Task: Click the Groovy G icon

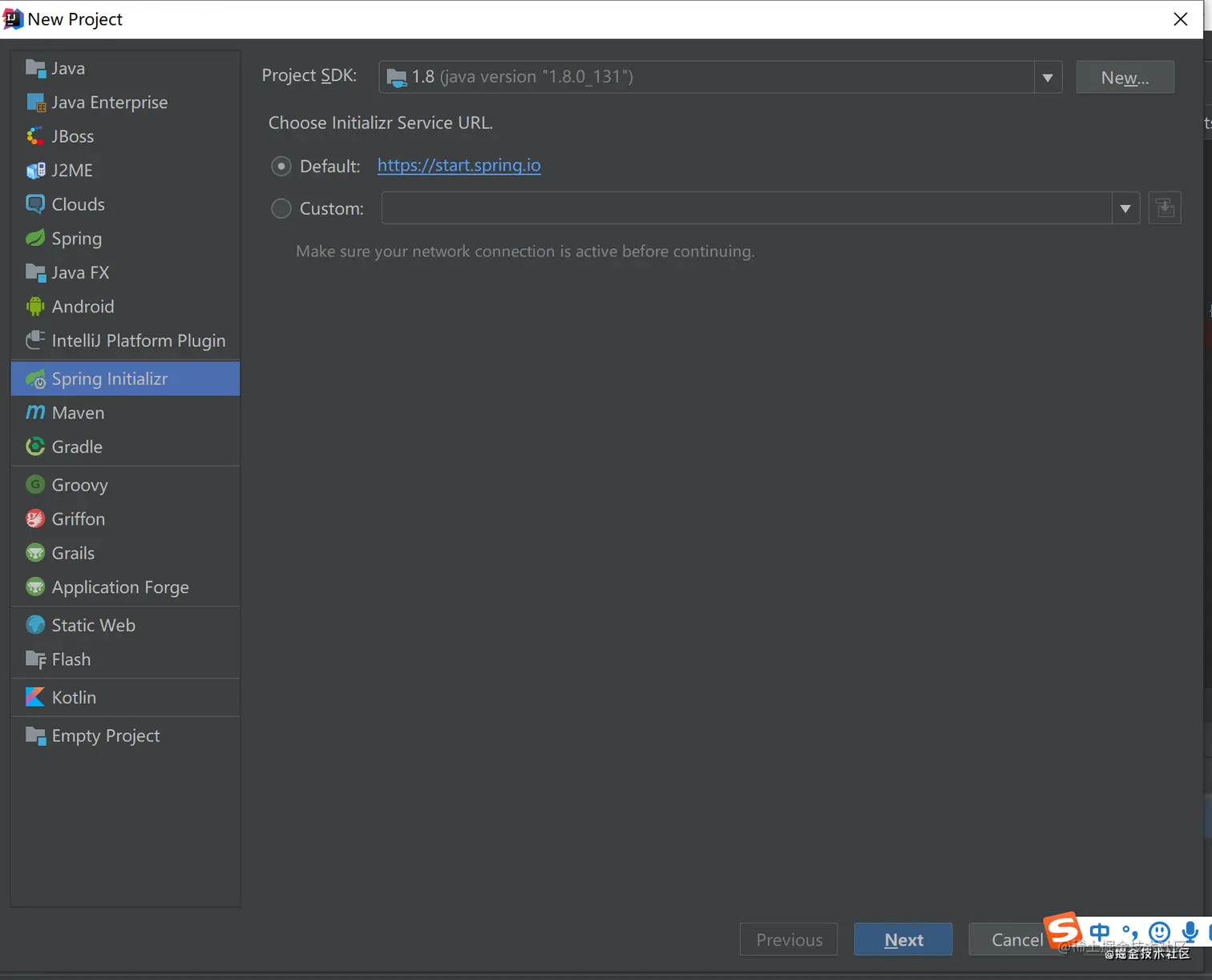Action: pyautogui.click(x=35, y=485)
